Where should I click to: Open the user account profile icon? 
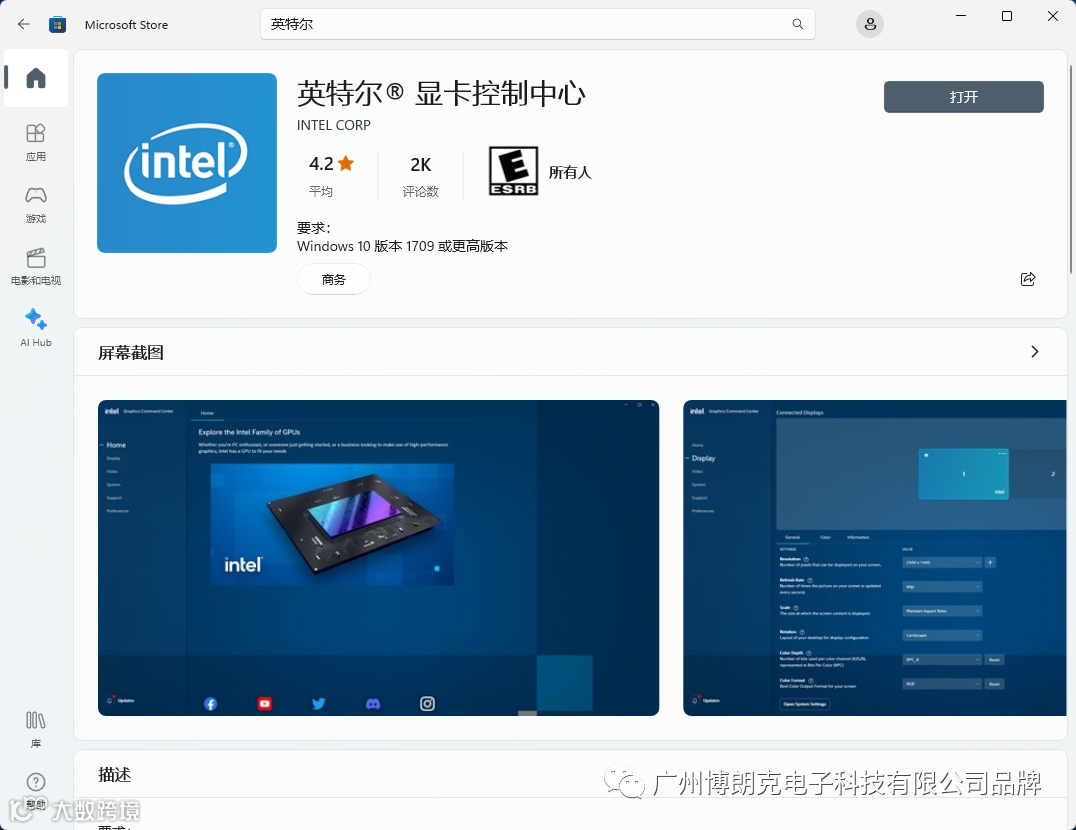coord(869,25)
